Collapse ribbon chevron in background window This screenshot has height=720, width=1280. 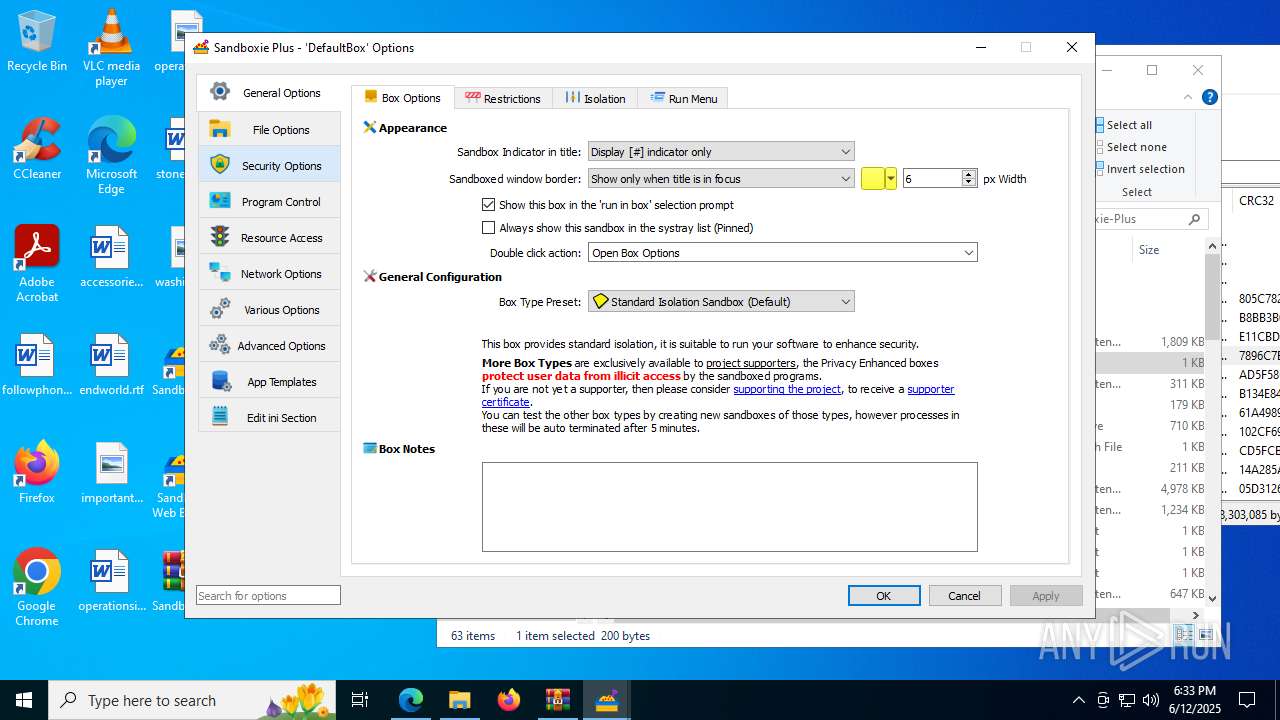click(x=1188, y=97)
